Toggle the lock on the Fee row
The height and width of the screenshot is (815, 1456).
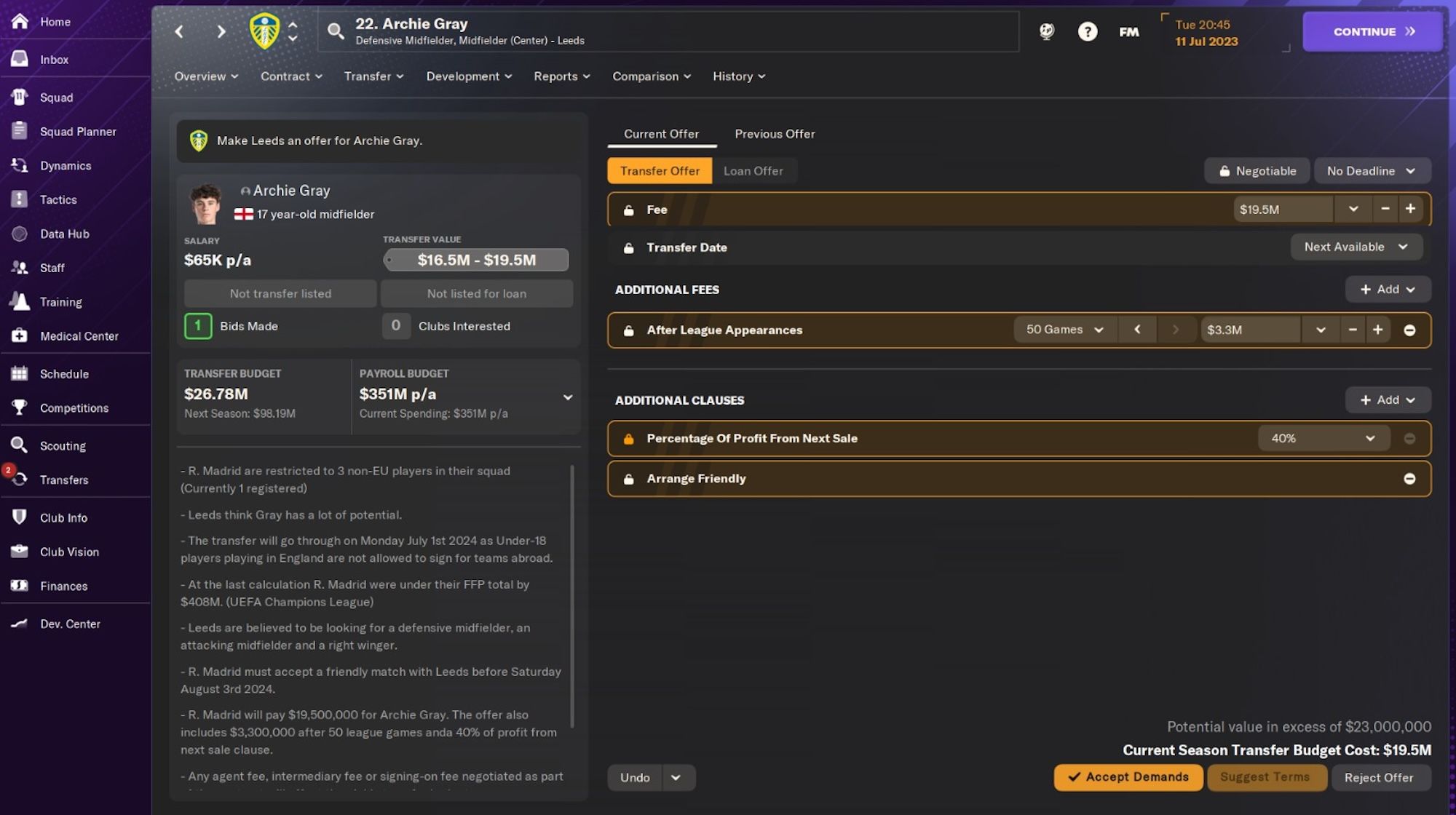628,210
